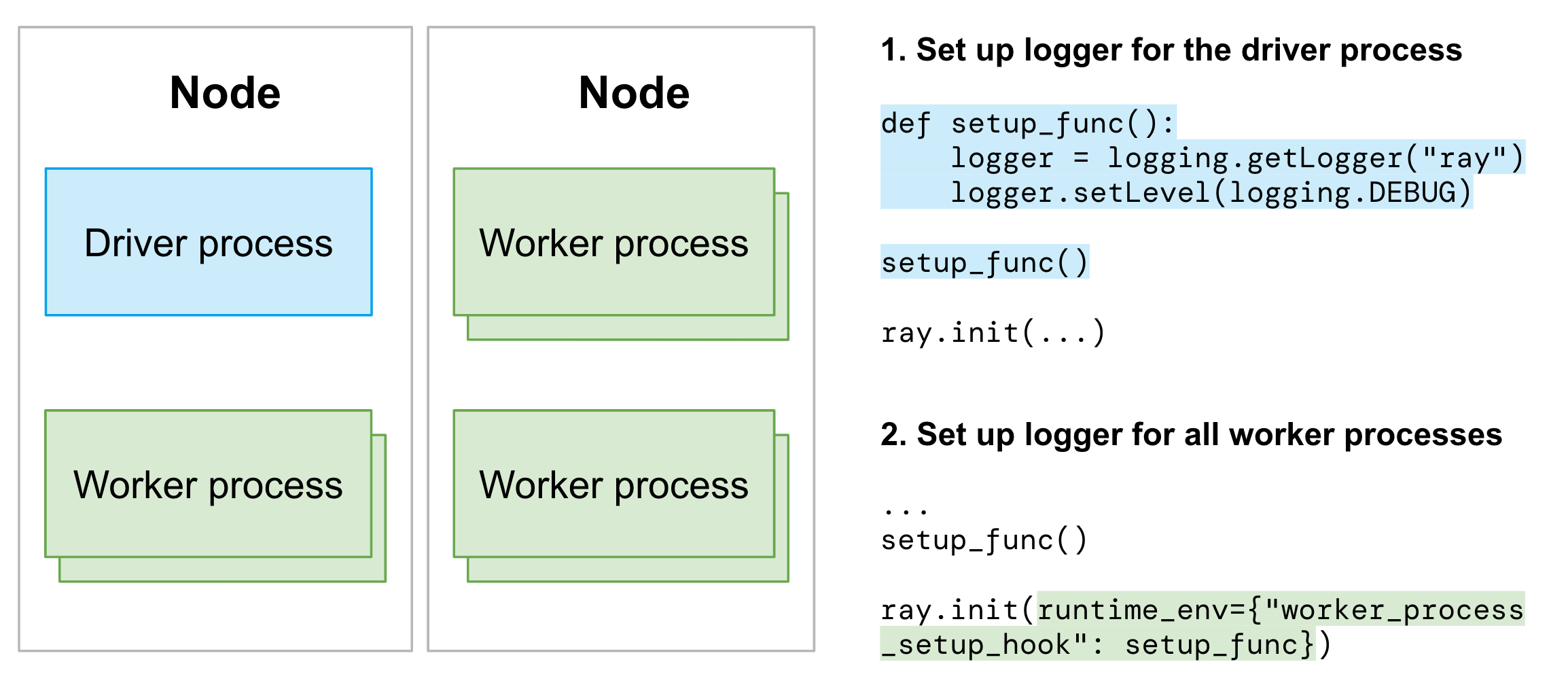Select heading 'Set up logger for all worker processes'

click(1196, 435)
